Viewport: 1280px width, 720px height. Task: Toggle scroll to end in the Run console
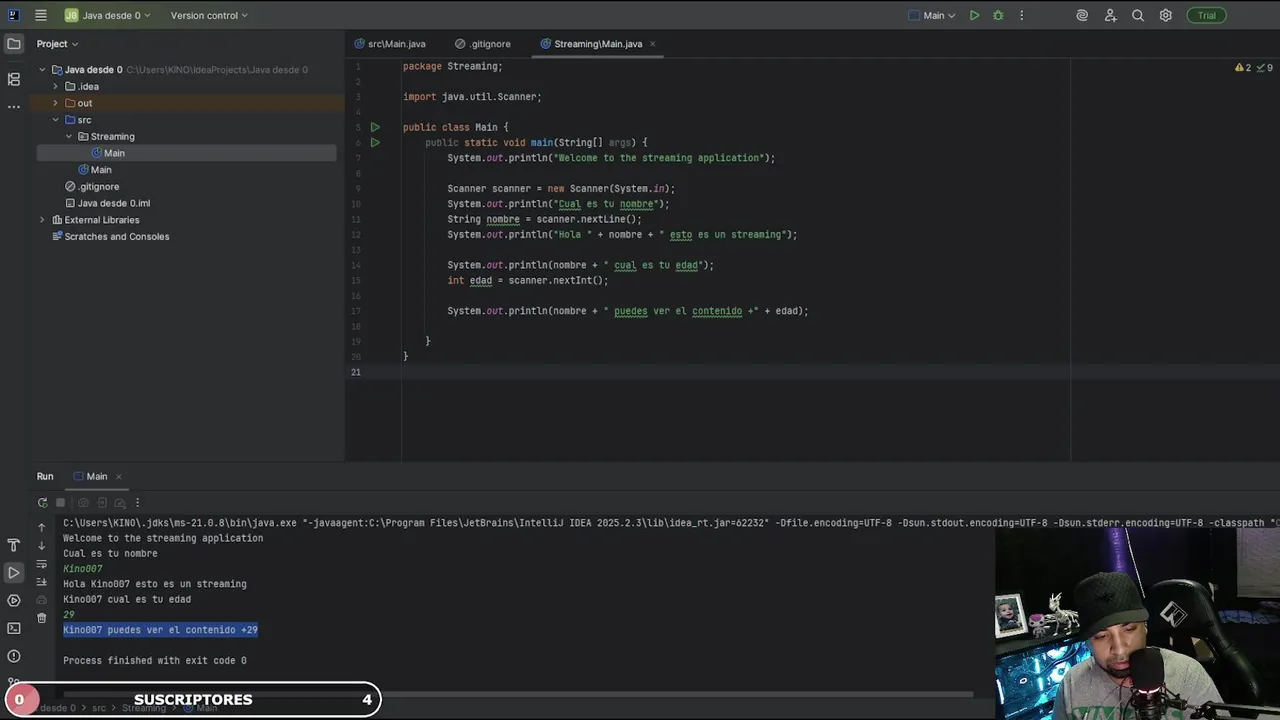pyautogui.click(x=42, y=582)
